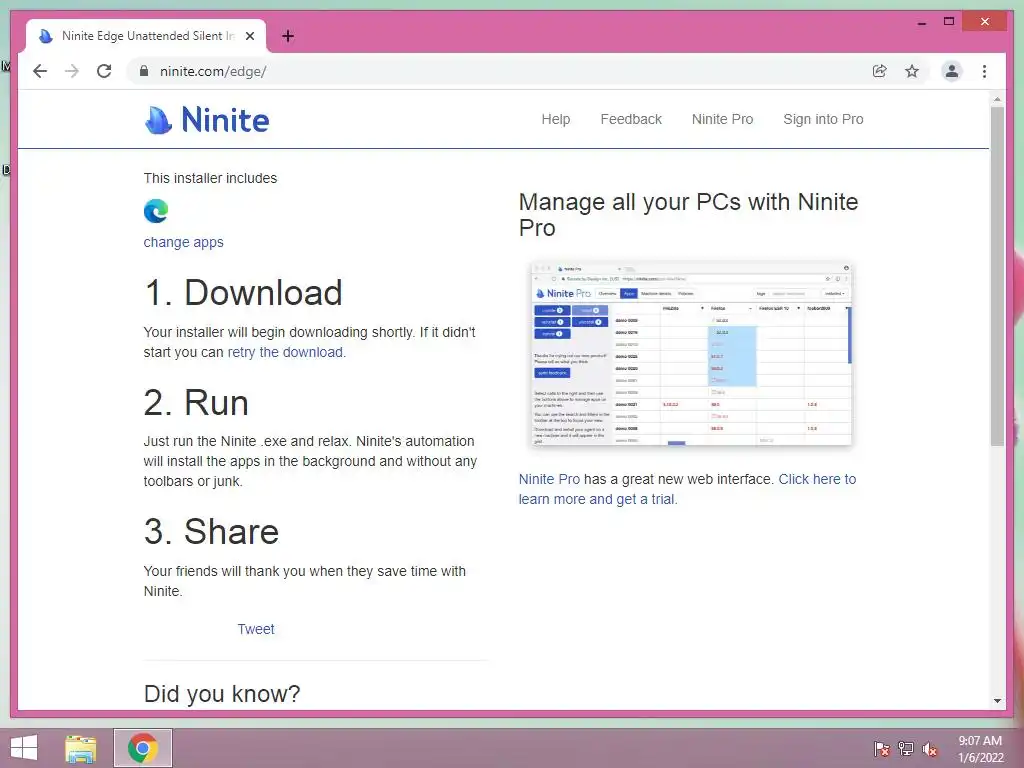The height and width of the screenshot is (768, 1024).
Task: Click the 'Click here to learn more' link
Action: coord(687,489)
